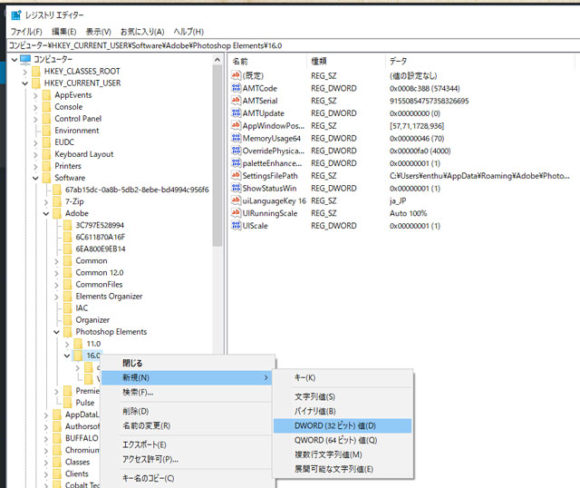Select the MemoryUsage64 DWORD icon
Viewport: 580px width, 488px height.
[x=236, y=138]
